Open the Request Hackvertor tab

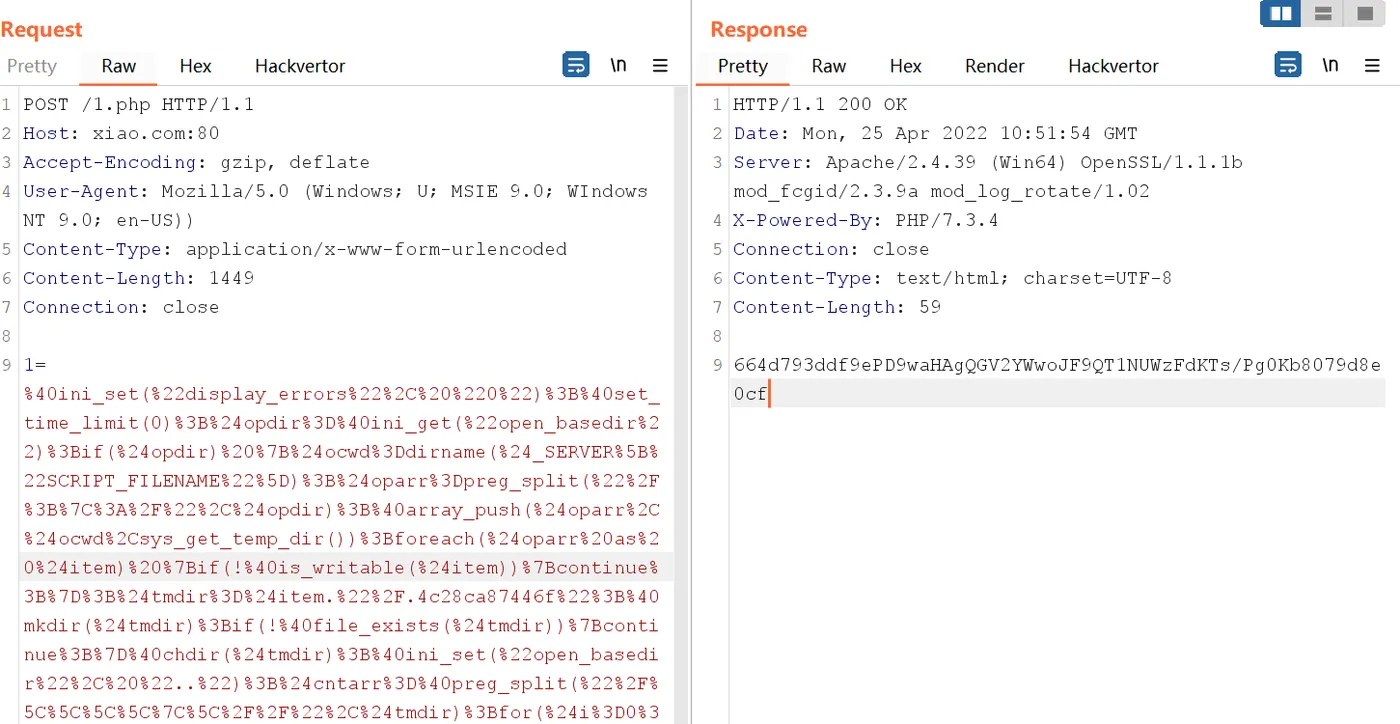click(x=300, y=66)
